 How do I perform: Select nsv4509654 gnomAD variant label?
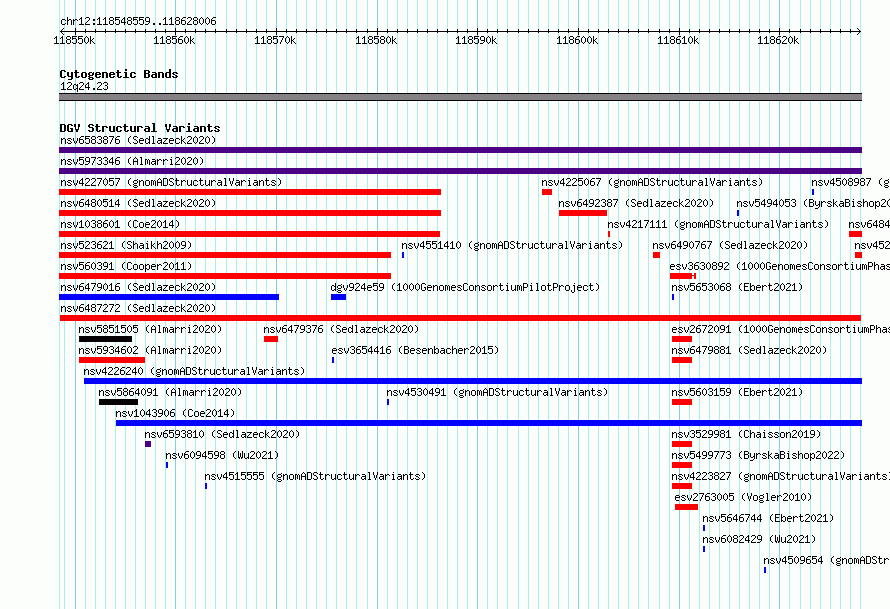click(x=826, y=560)
